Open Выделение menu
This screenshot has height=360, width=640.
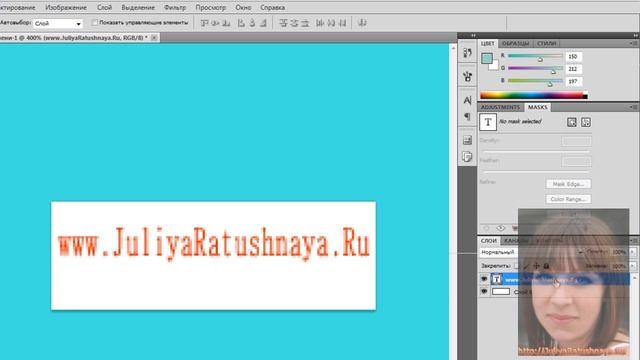138,7
